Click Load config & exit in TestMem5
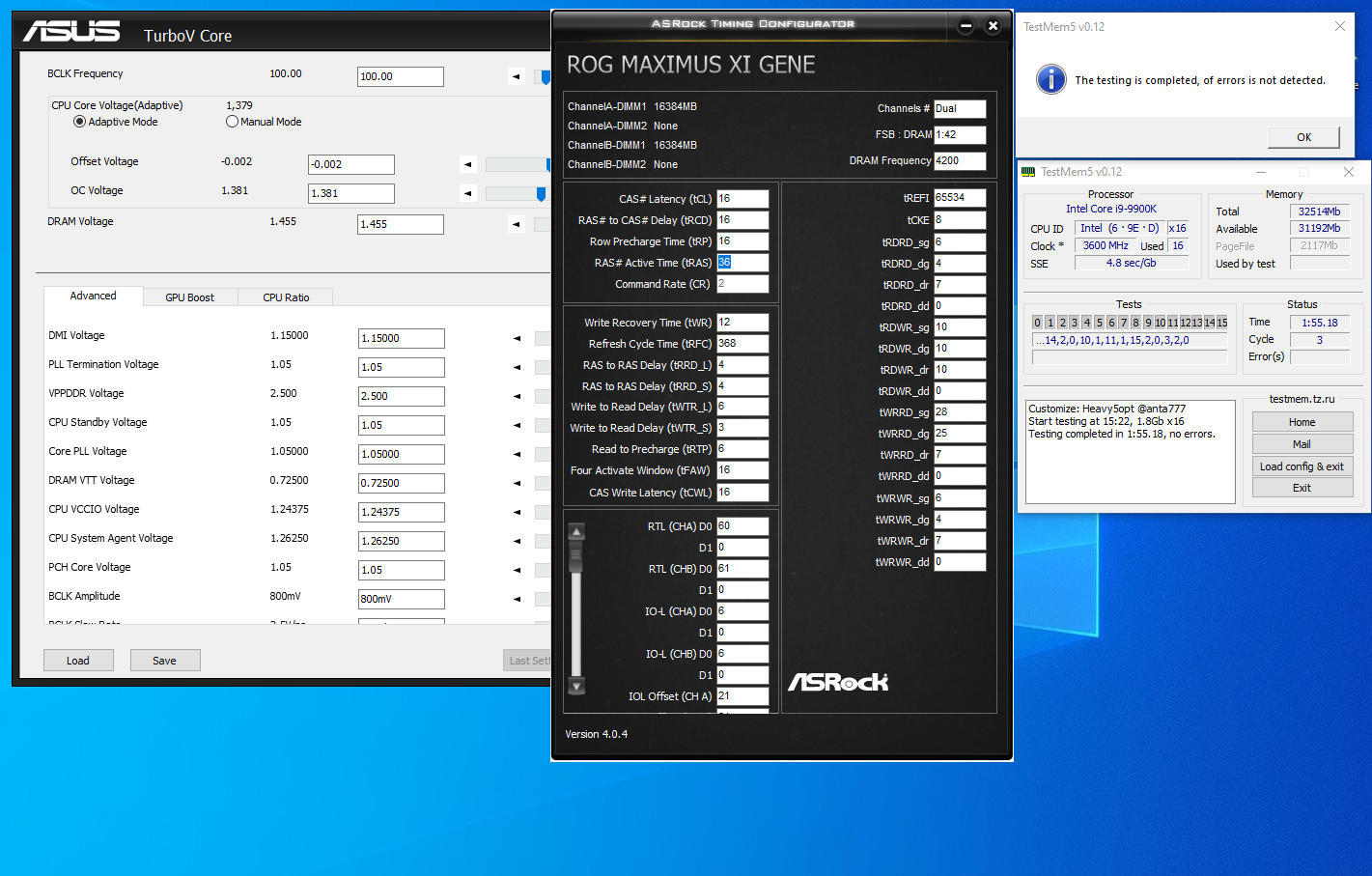The height and width of the screenshot is (876, 1372). (x=1302, y=466)
